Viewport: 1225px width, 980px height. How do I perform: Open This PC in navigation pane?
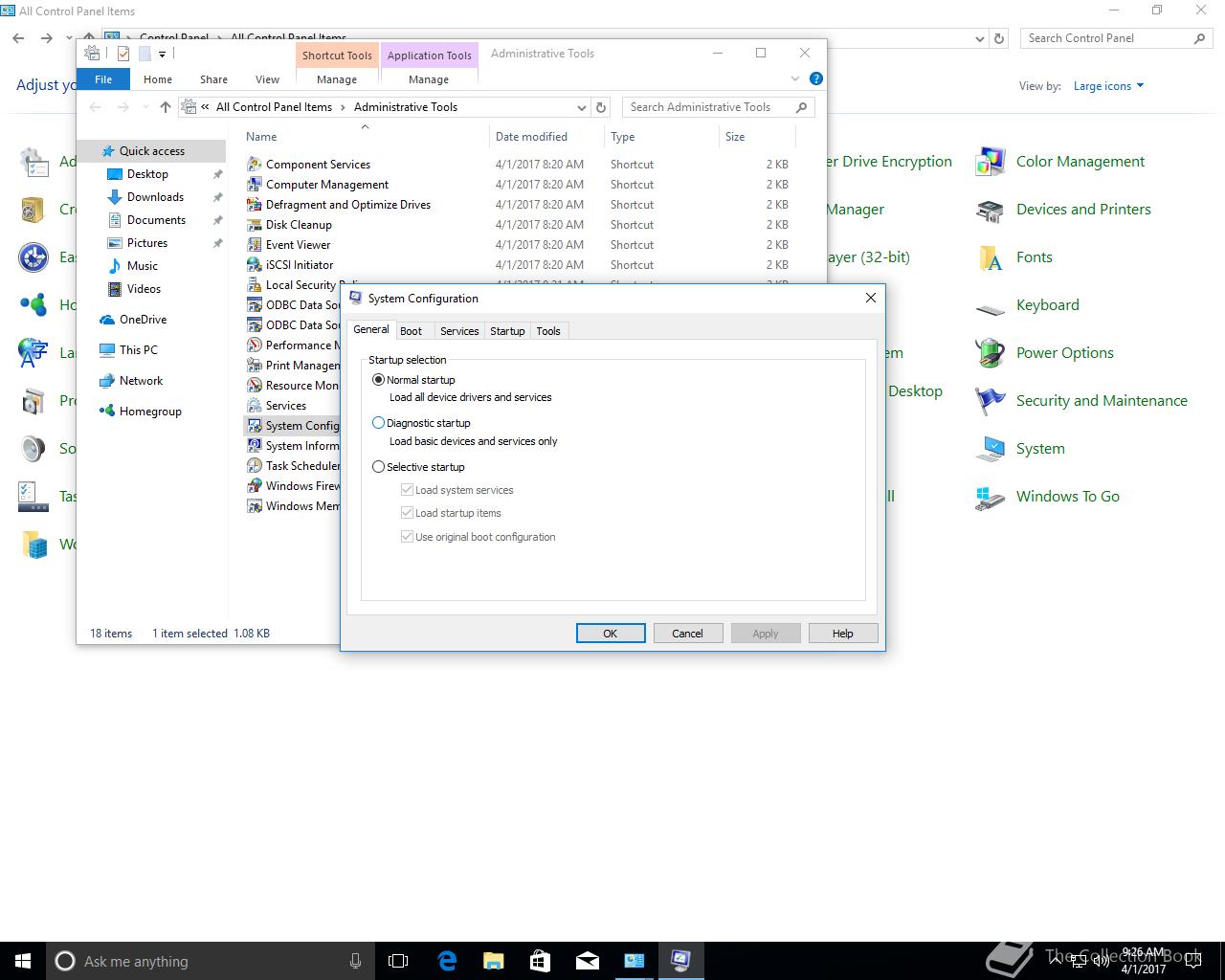138,350
